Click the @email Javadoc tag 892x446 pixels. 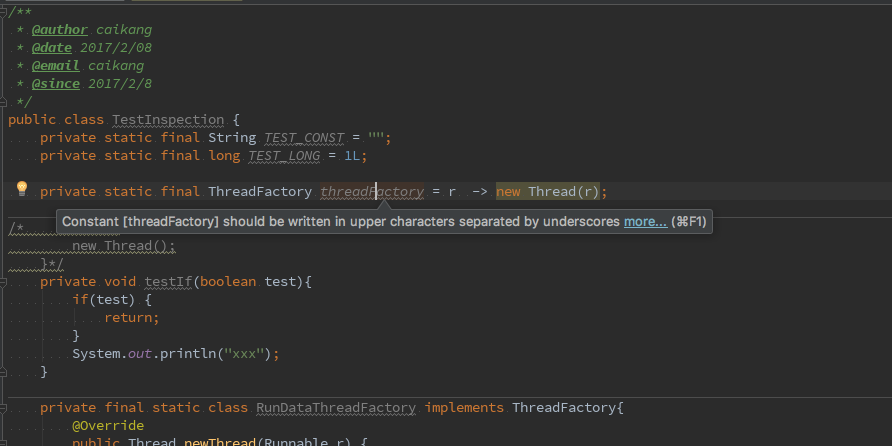(x=55, y=65)
